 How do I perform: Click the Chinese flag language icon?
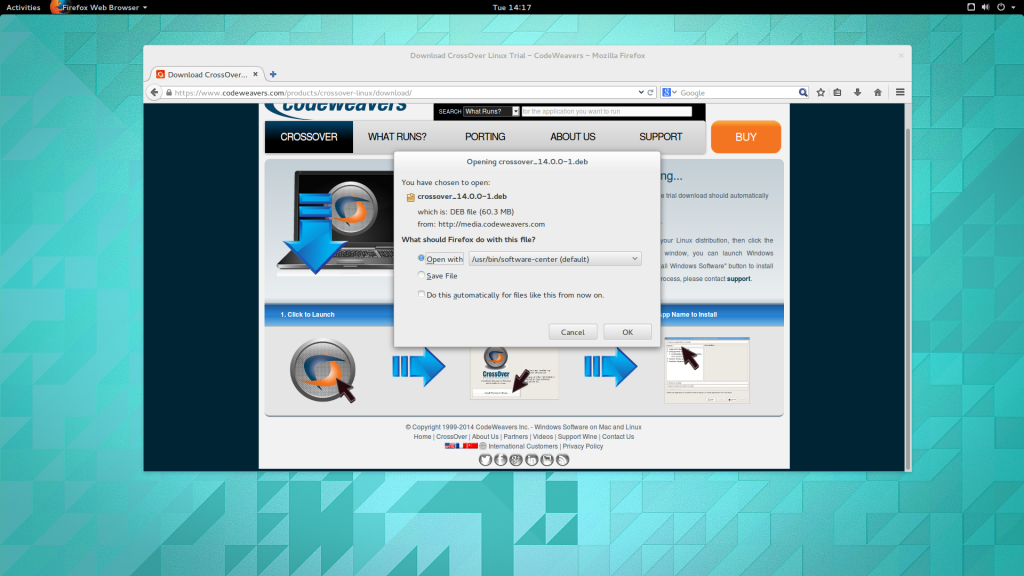pyautogui.click(x=472, y=446)
